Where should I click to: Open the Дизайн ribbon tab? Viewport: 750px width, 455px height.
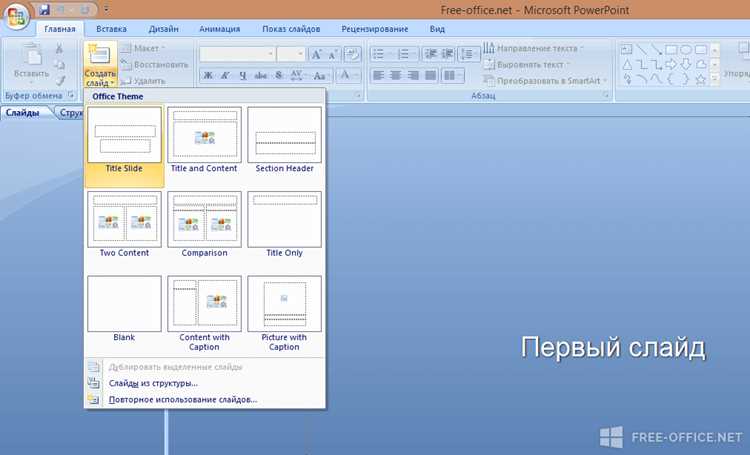(164, 29)
